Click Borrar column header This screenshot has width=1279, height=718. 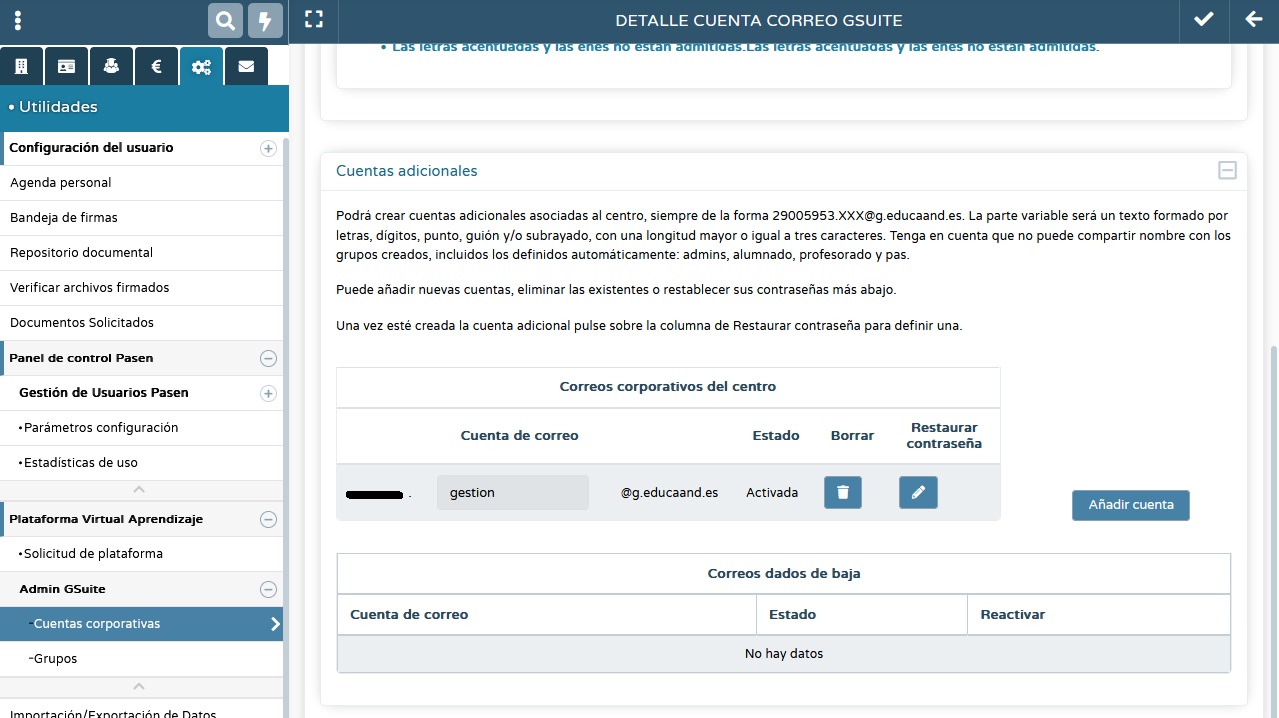[852, 436]
